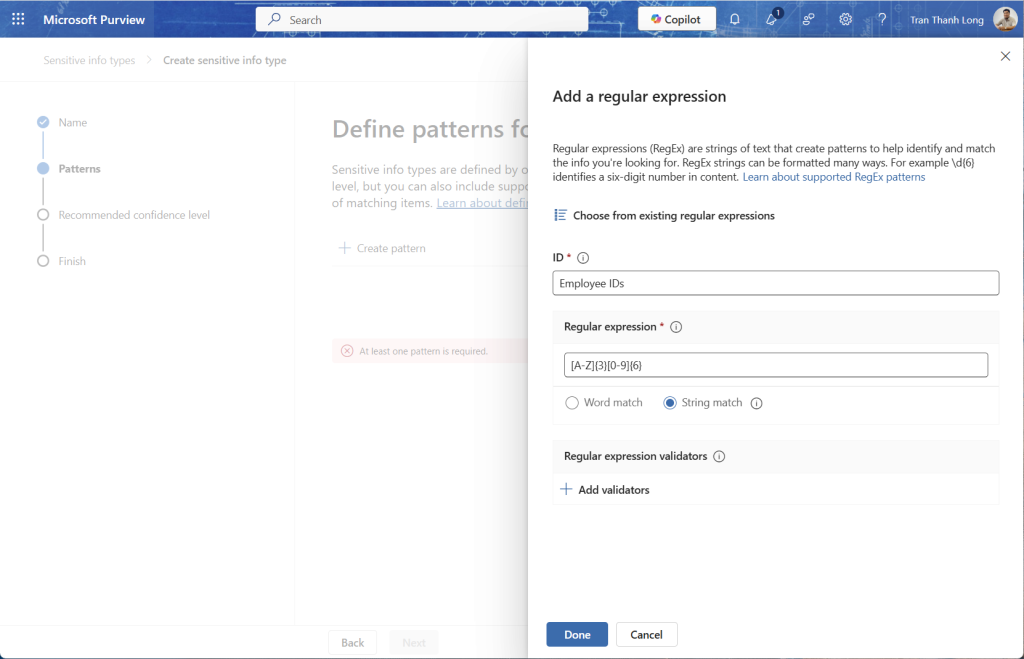Click the Help question mark icon

click(x=881, y=19)
